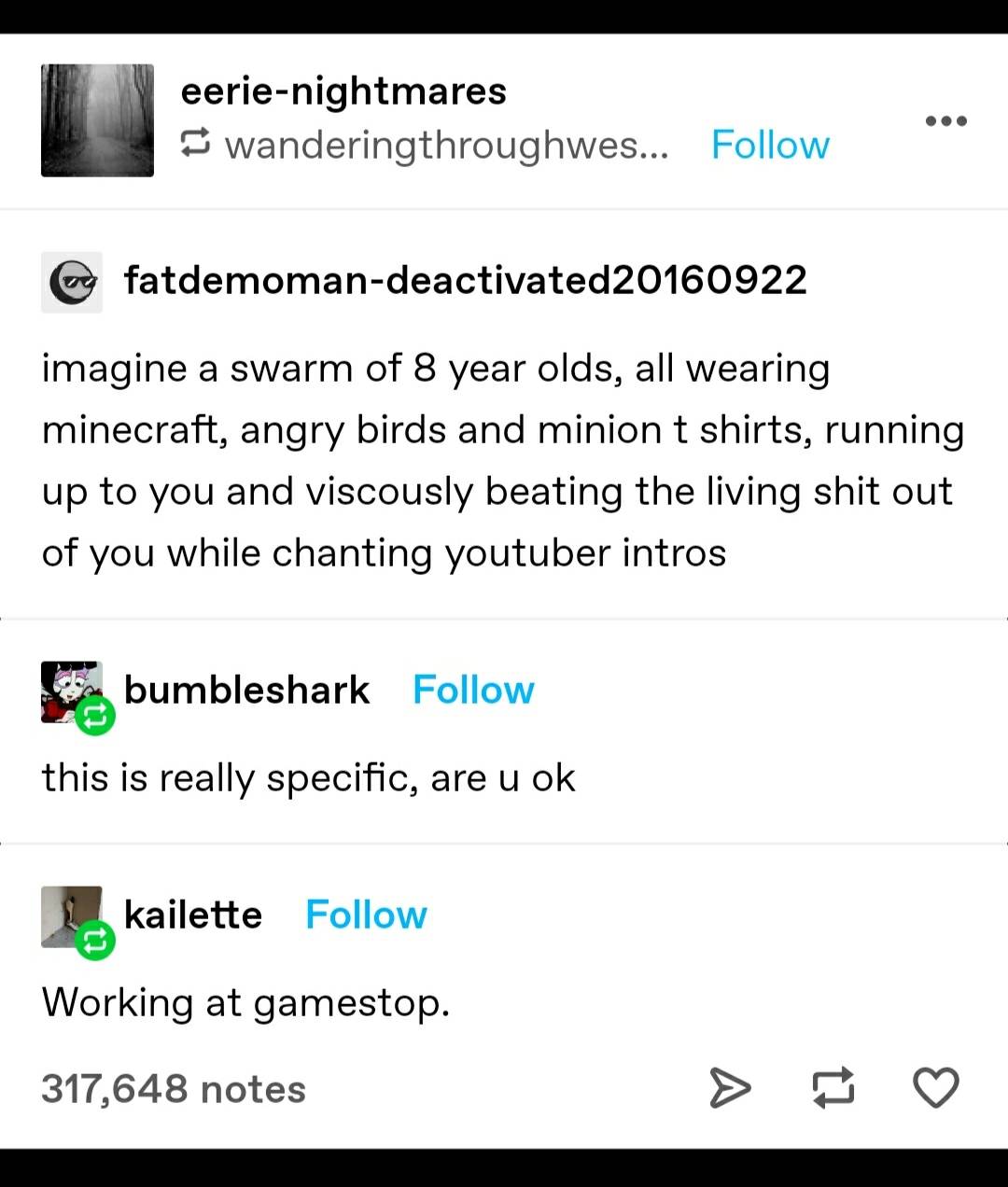Open the eerie-nightmares forest avatar

click(x=97, y=120)
